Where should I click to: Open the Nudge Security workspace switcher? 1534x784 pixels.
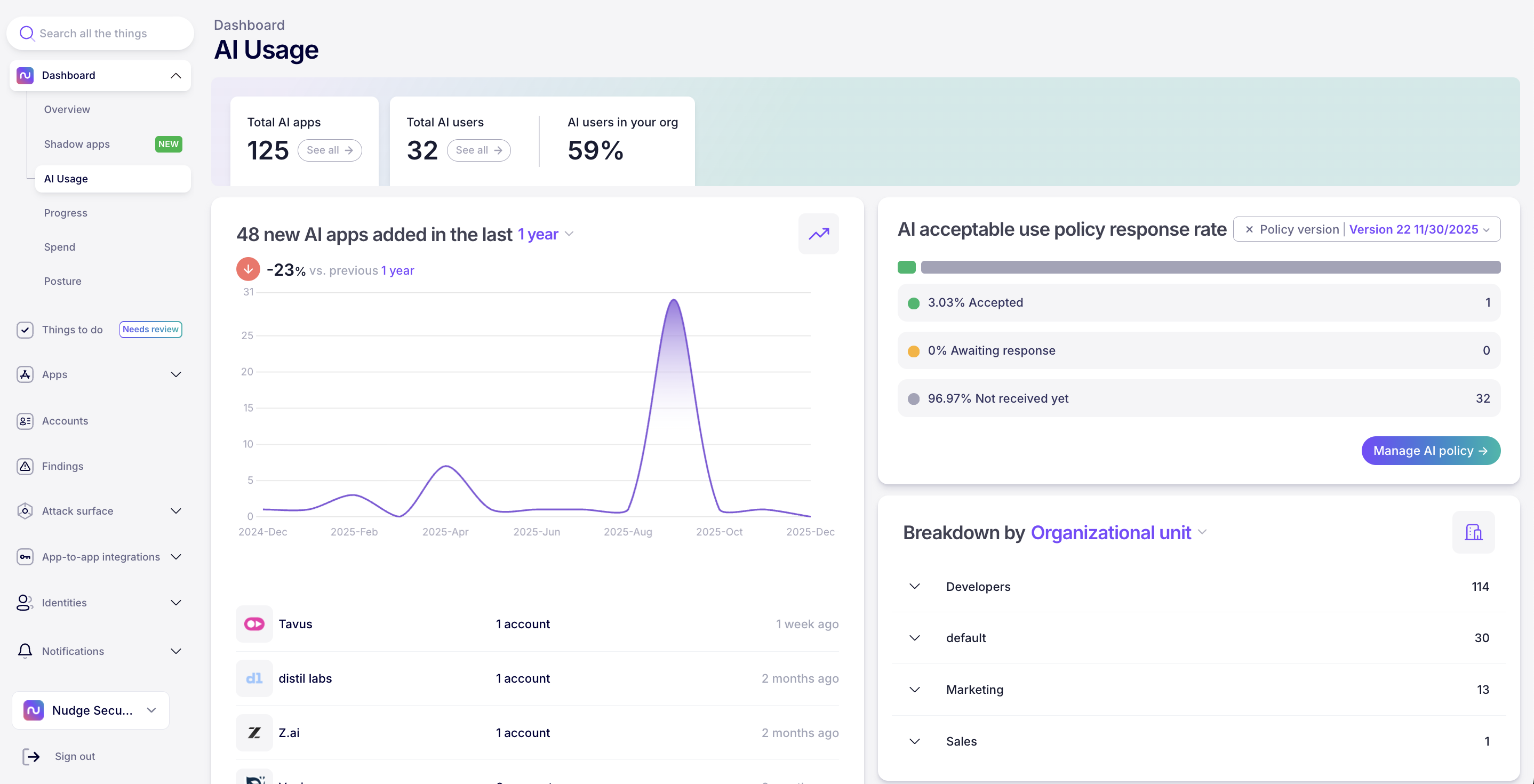click(x=91, y=710)
